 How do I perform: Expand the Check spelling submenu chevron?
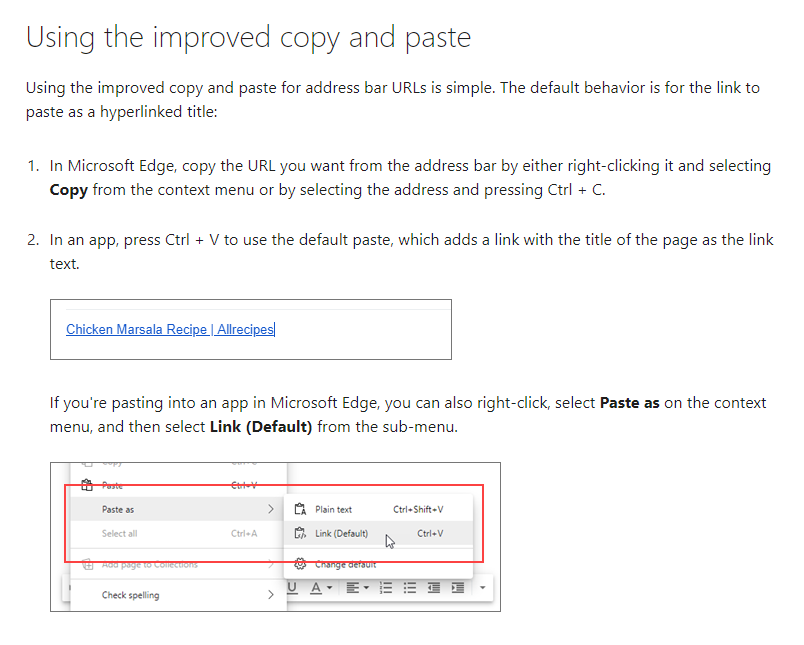270,595
